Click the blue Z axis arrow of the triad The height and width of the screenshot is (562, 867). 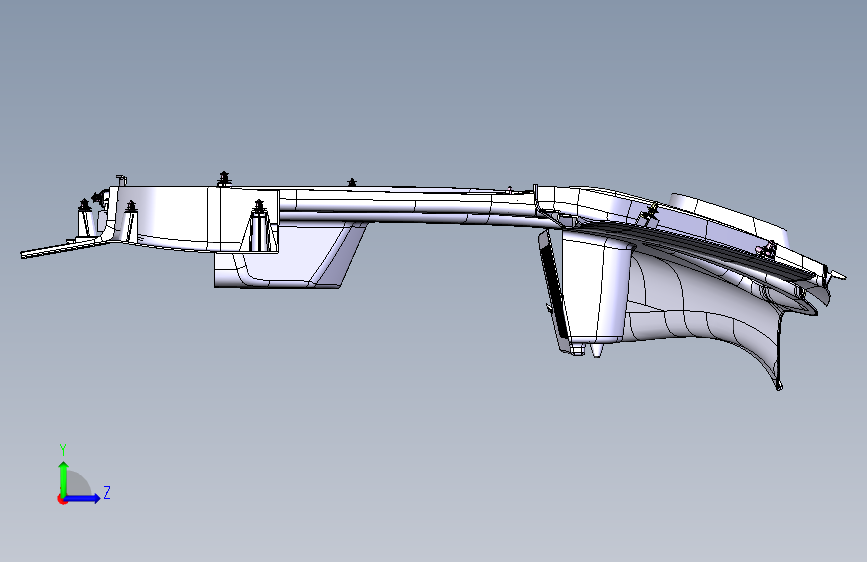pos(83,498)
